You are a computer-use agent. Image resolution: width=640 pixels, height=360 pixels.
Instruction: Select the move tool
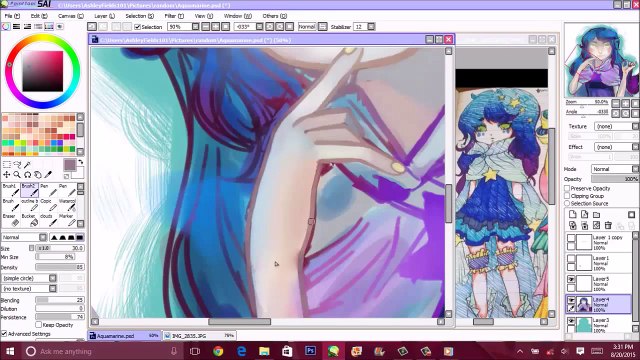tap(7, 175)
